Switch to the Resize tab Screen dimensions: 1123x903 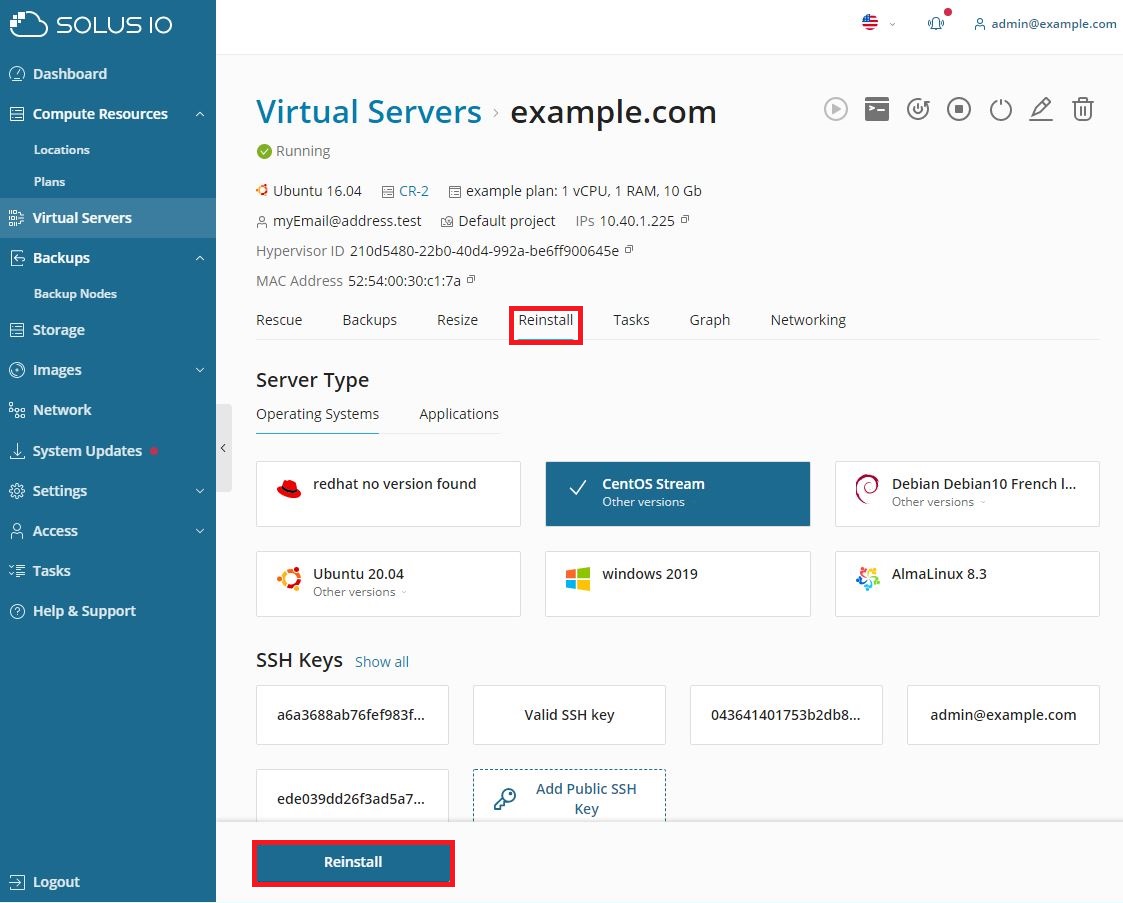point(458,320)
